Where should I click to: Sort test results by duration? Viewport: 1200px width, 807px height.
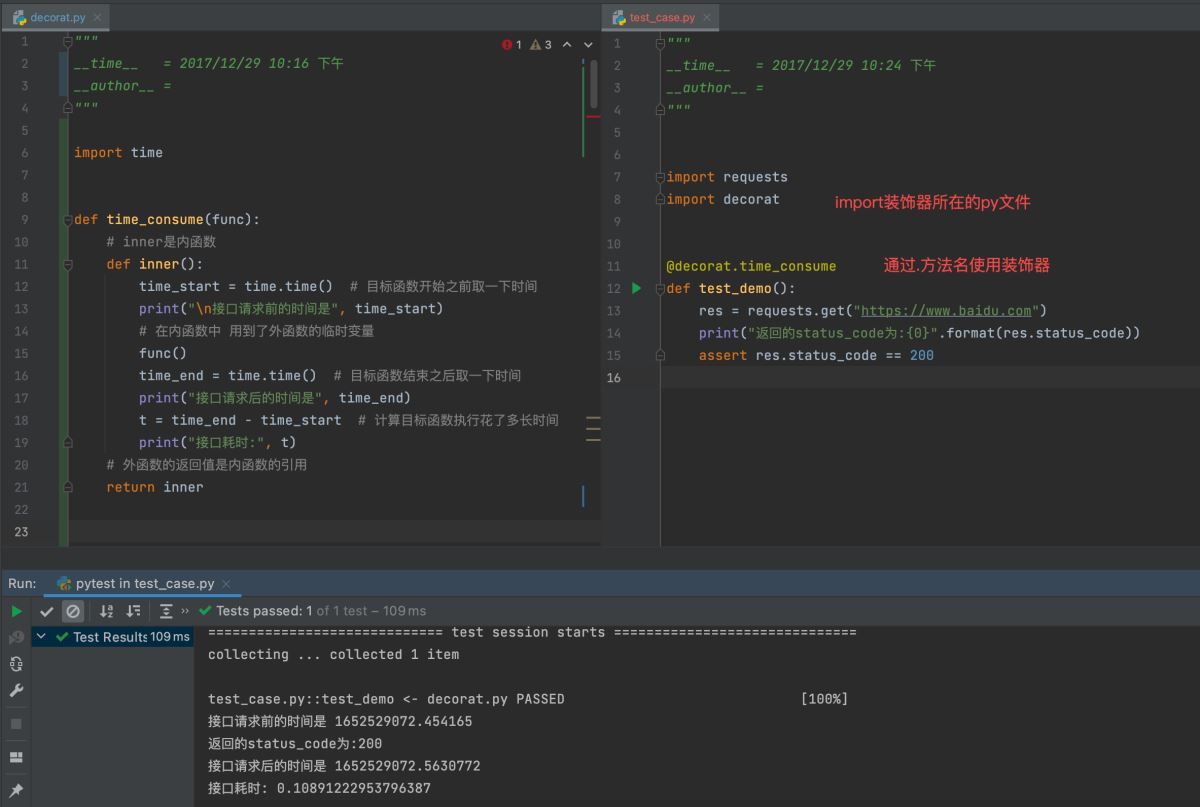[133, 611]
